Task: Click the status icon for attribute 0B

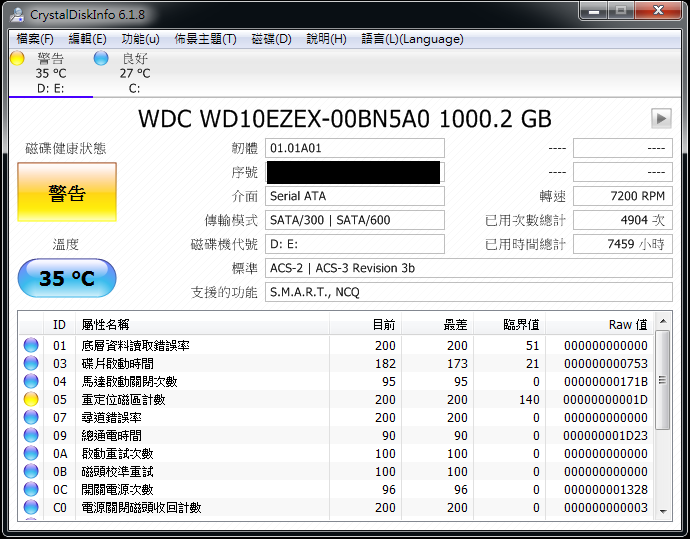Action: 31,472
